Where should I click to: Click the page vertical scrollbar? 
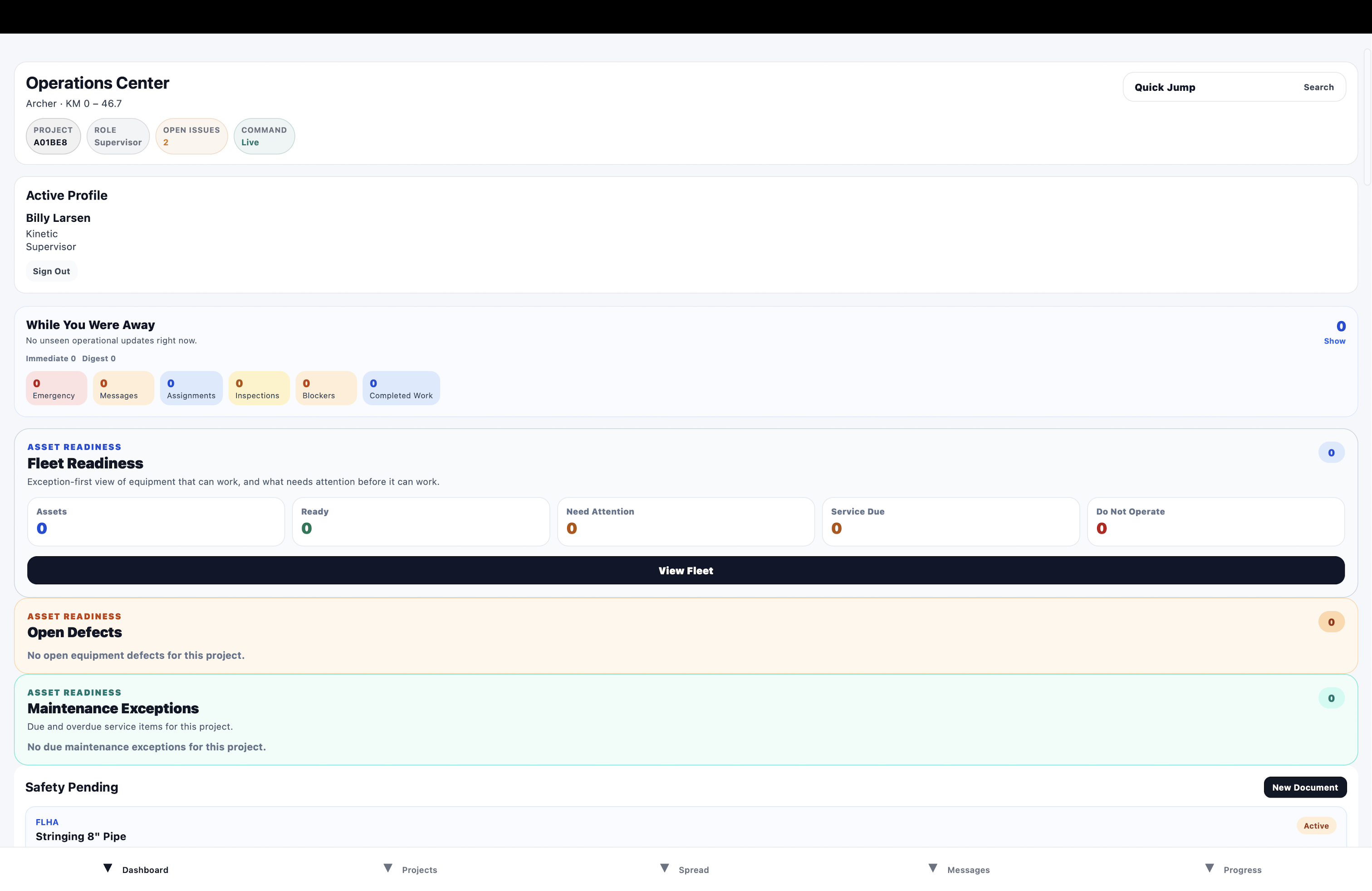[x=1367, y=117]
